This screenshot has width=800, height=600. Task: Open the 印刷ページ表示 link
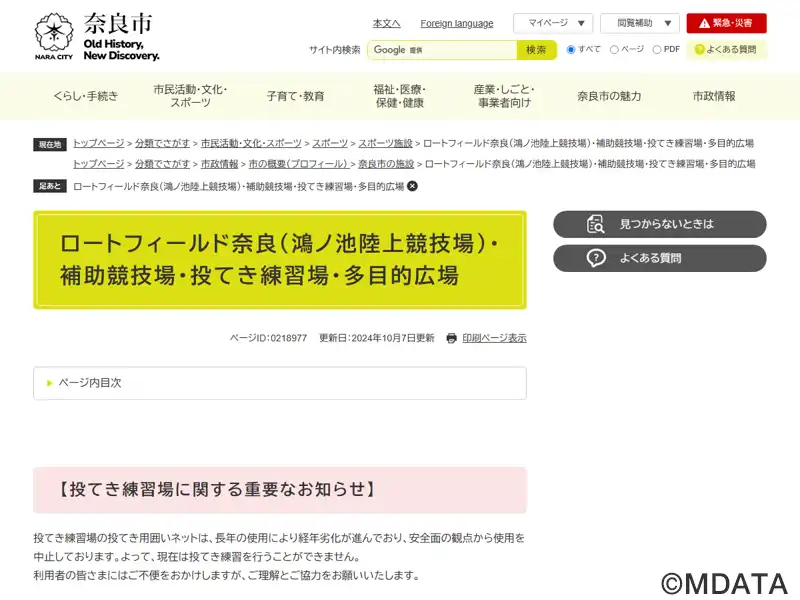click(x=494, y=338)
